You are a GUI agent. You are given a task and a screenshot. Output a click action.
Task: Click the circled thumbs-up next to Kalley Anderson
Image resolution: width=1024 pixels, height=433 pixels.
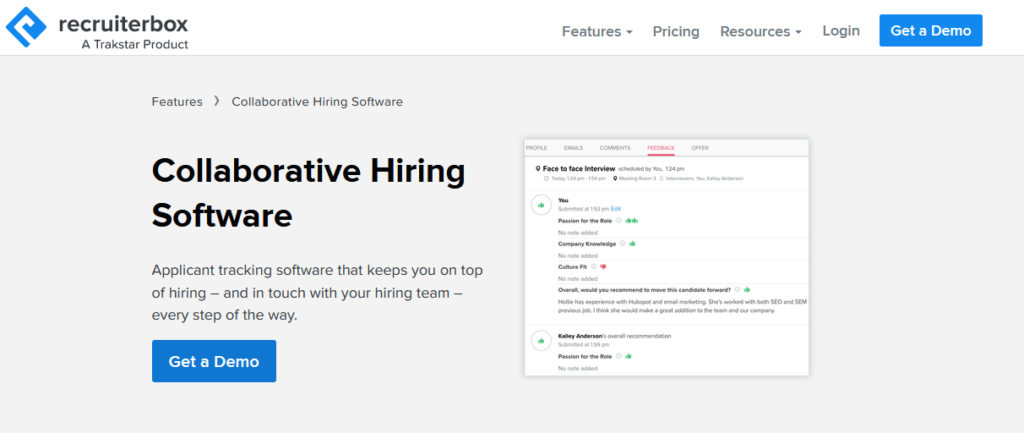click(541, 341)
